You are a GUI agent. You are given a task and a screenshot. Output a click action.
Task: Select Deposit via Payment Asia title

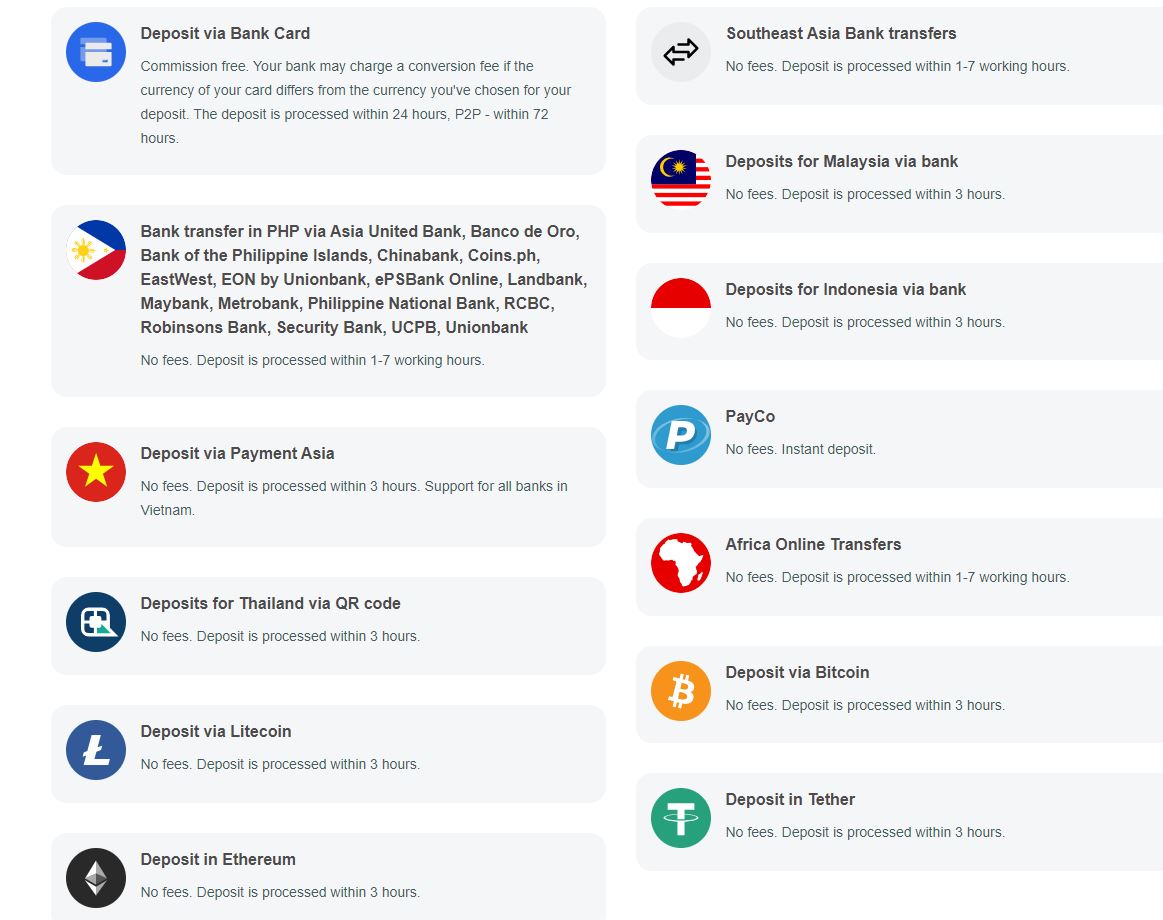pos(237,453)
